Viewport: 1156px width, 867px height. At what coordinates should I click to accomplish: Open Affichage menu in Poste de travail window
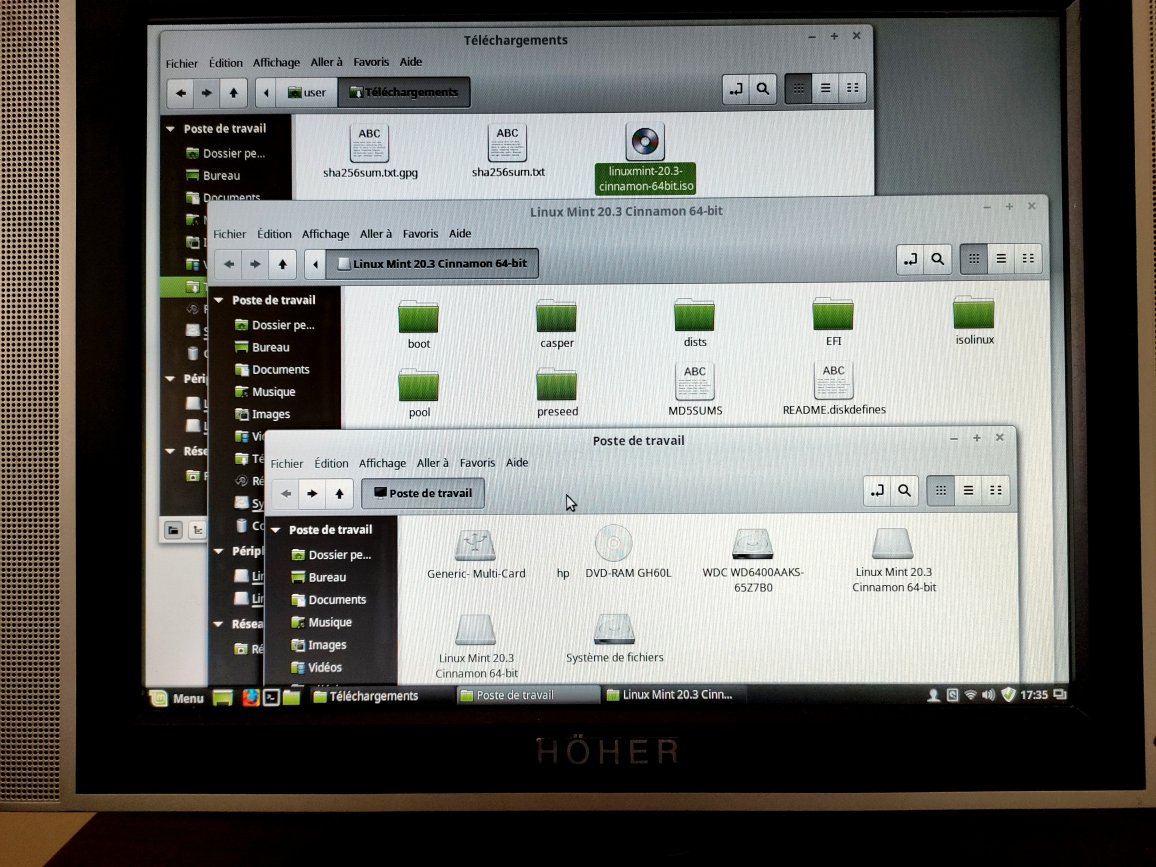[382, 463]
